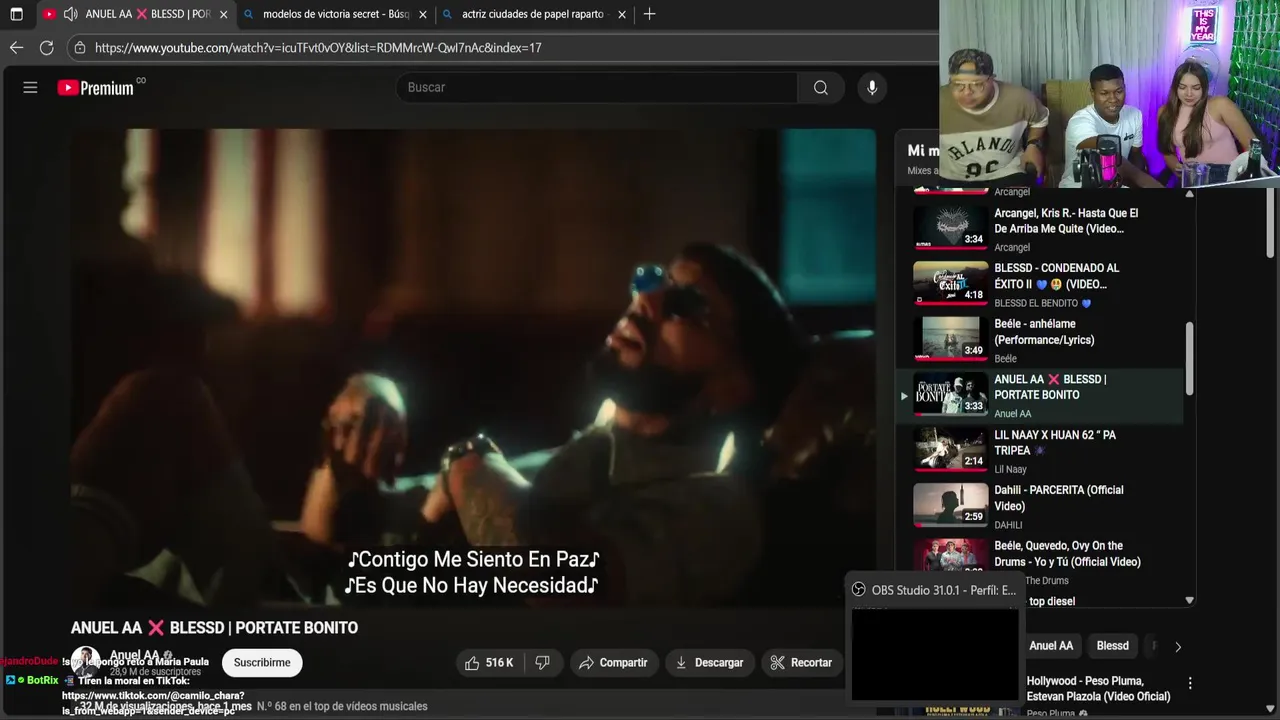This screenshot has width=1280, height=720.
Task: Click OBS Studio icon in preview title
Action: pos(858,590)
